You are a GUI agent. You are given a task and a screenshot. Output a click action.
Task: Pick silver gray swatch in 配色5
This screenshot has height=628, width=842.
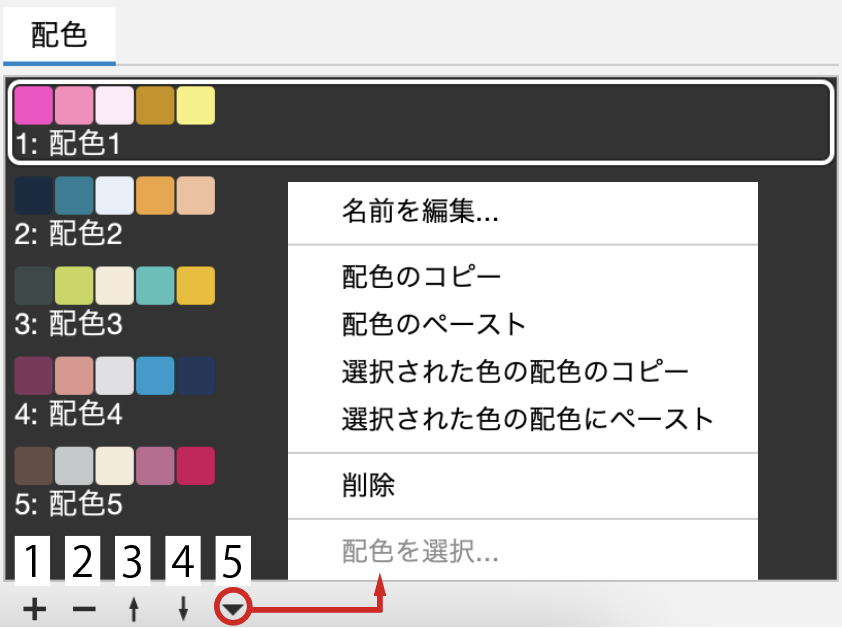[74, 466]
